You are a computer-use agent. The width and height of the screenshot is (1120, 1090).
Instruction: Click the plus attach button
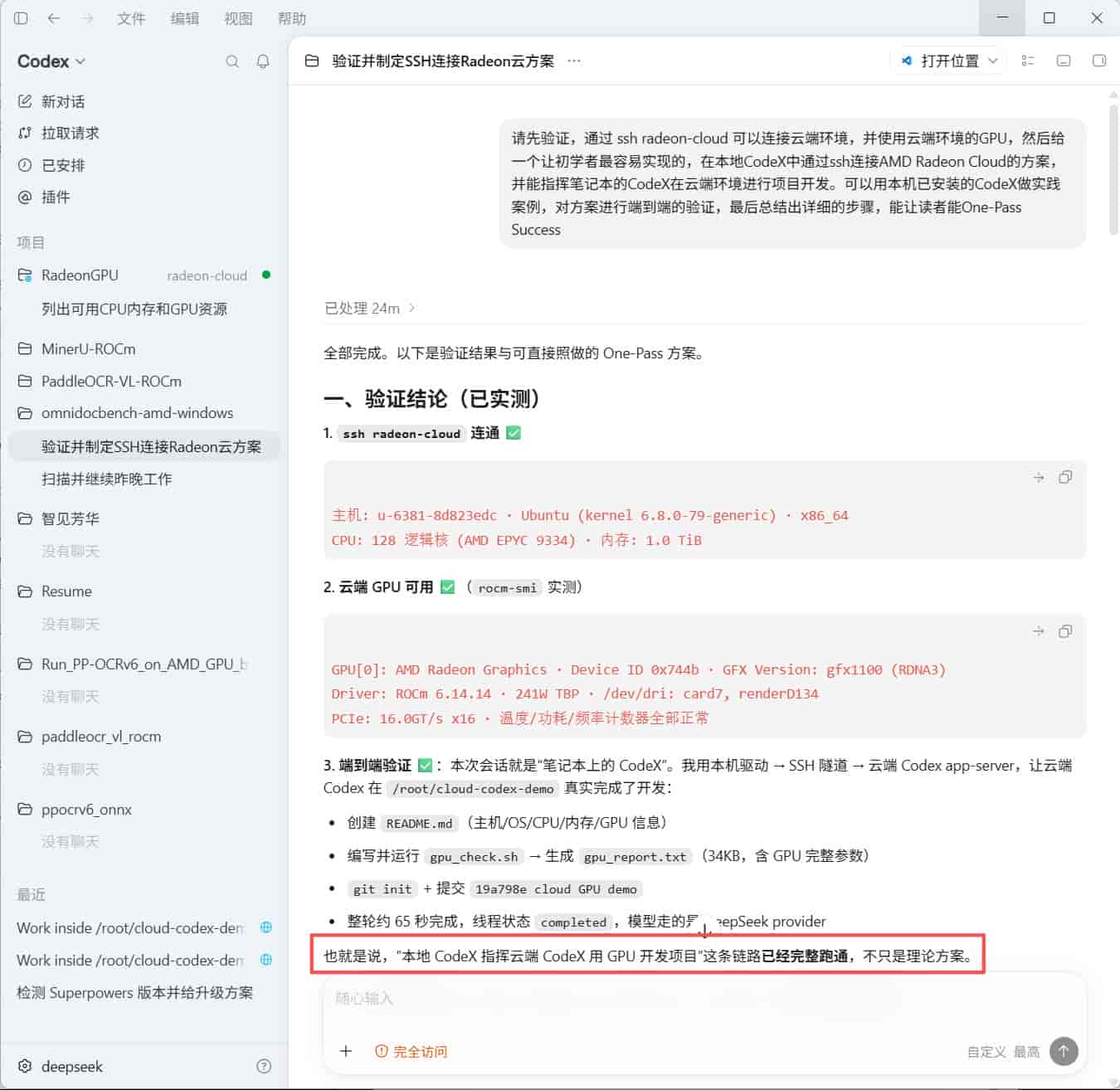[346, 1052]
